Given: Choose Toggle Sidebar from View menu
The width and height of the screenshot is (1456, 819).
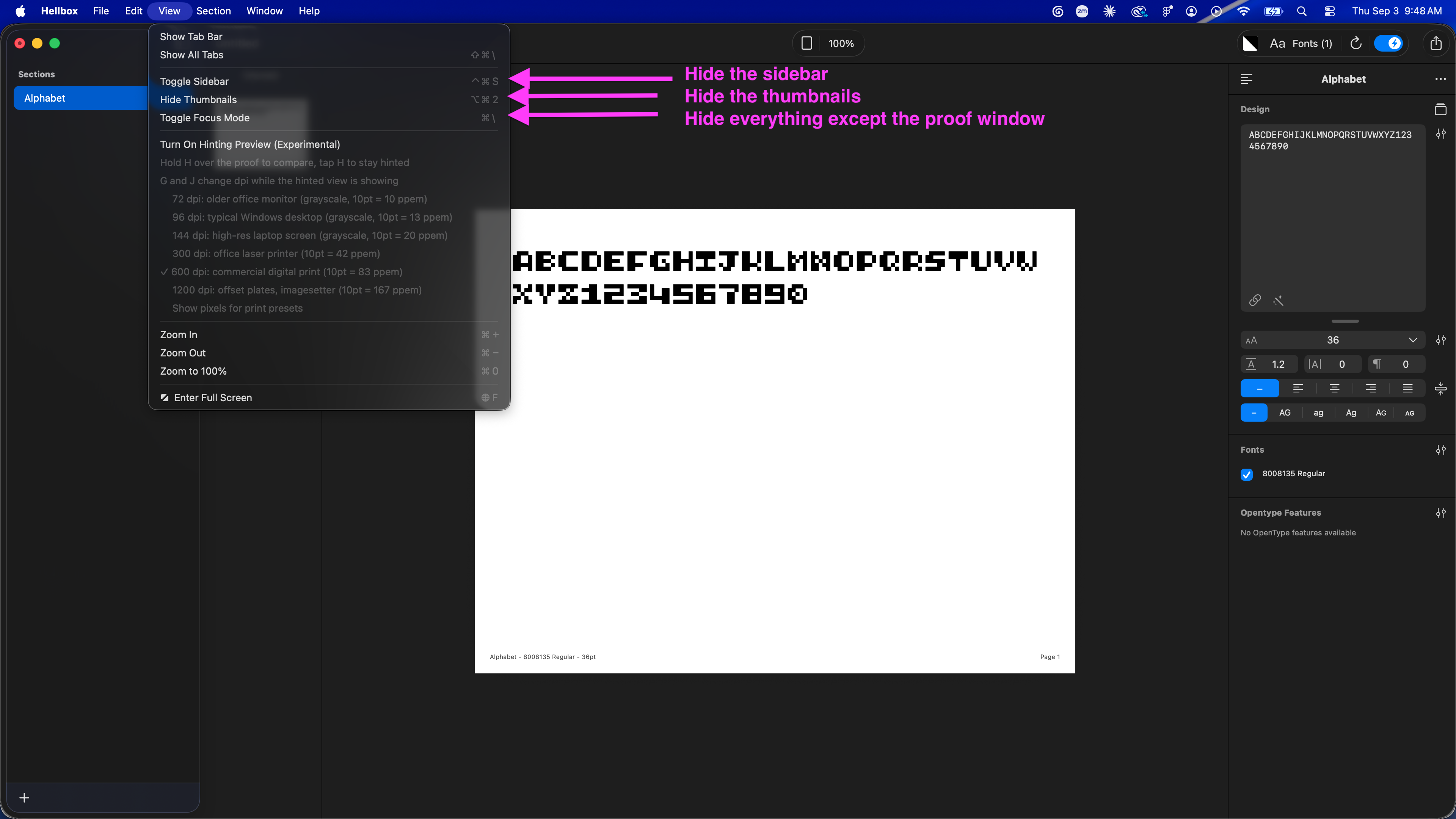Looking at the screenshot, I should (329, 82).
